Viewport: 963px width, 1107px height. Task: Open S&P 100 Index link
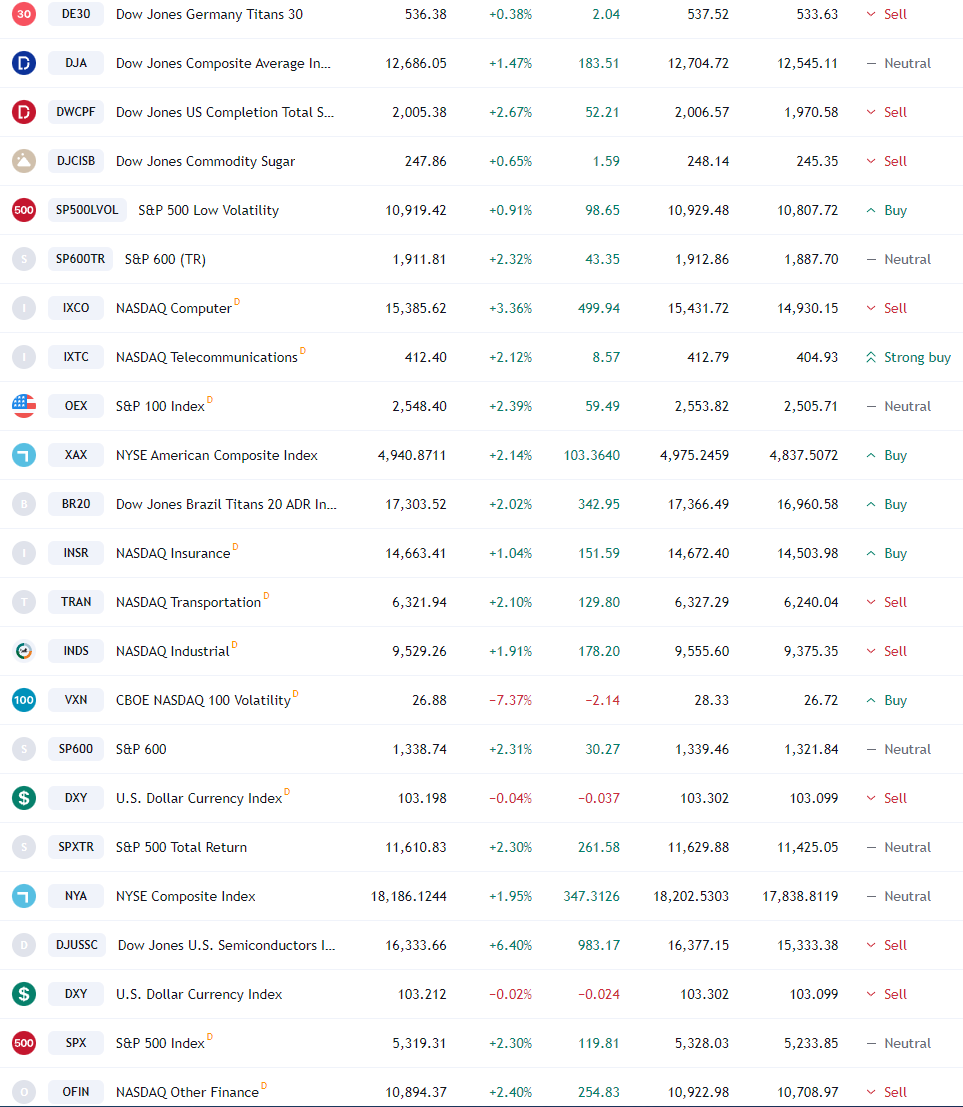160,407
